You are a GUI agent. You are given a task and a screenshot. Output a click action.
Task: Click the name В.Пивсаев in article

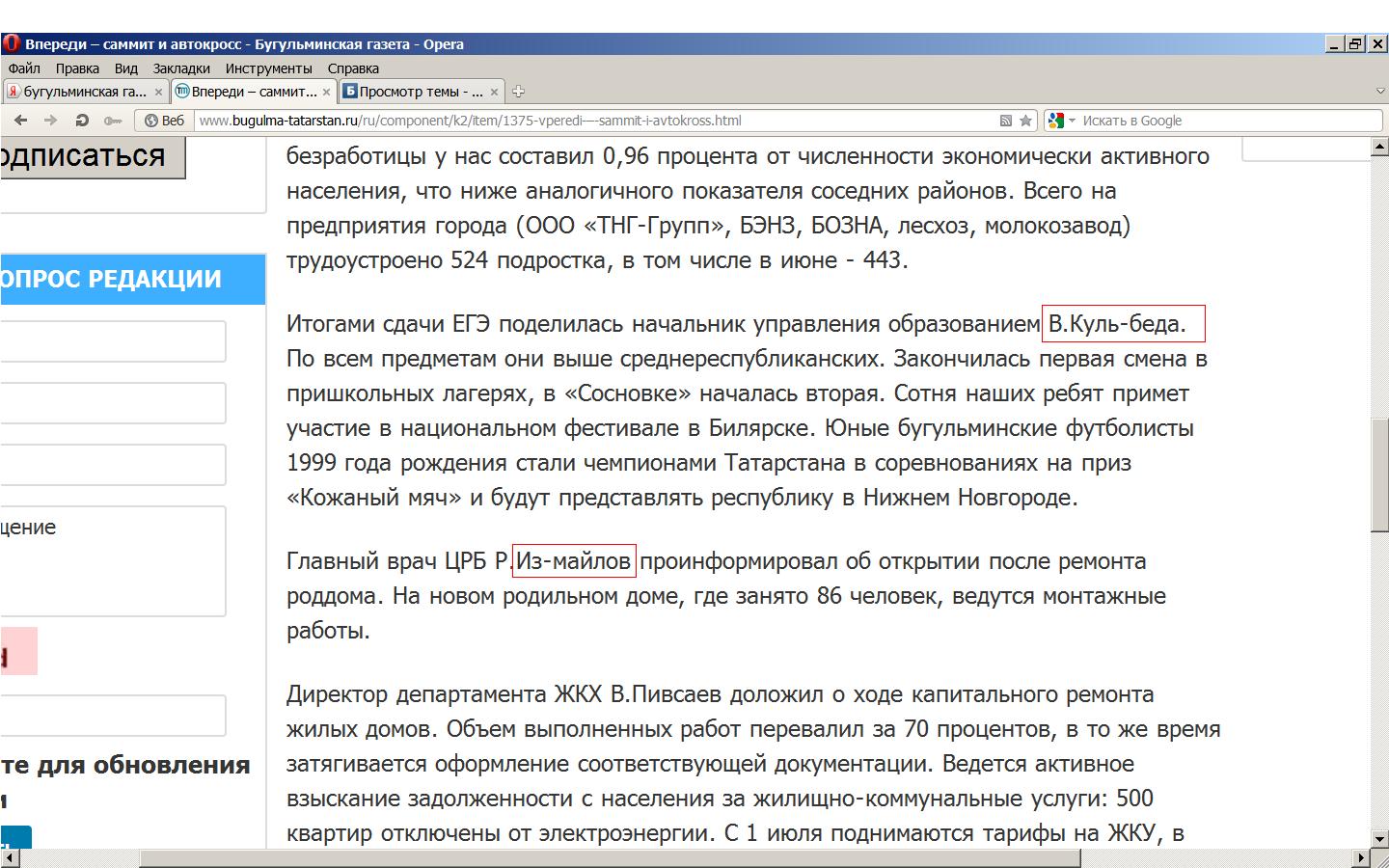click(x=667, y=694)
